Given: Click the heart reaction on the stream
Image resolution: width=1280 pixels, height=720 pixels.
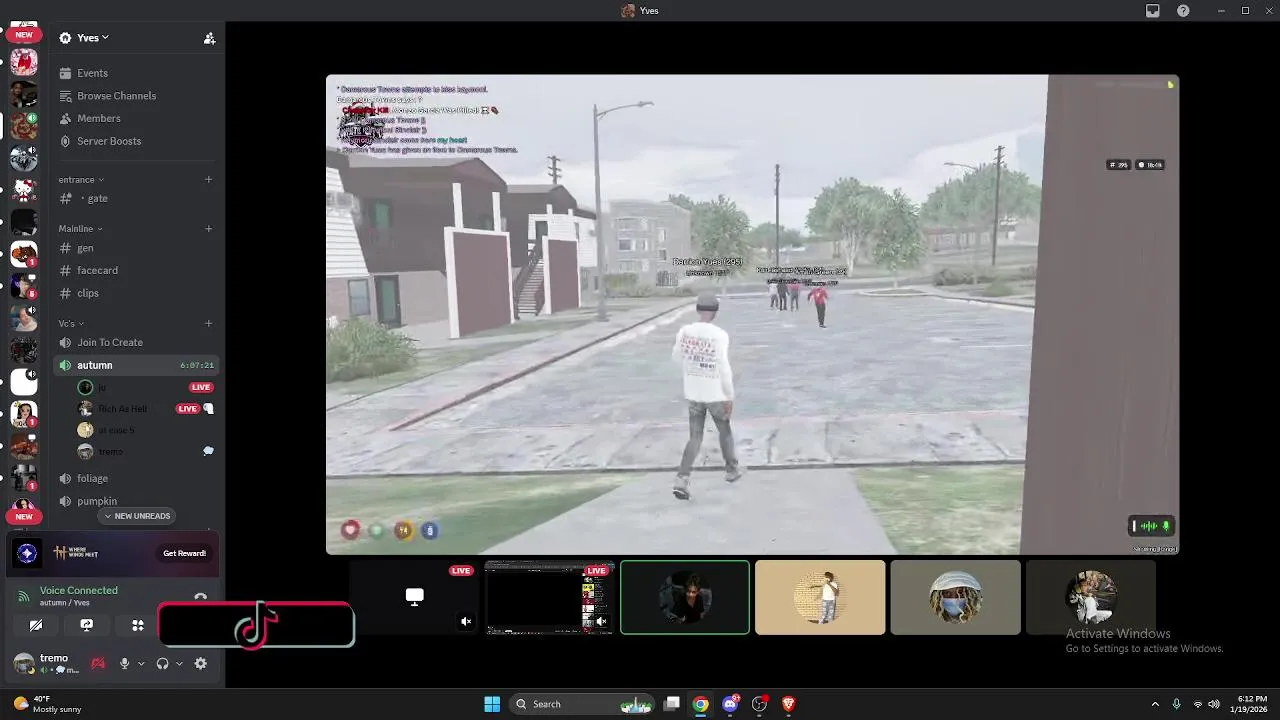Looking at the screenshot, I should pyautogui.click(x=350, y=531).
